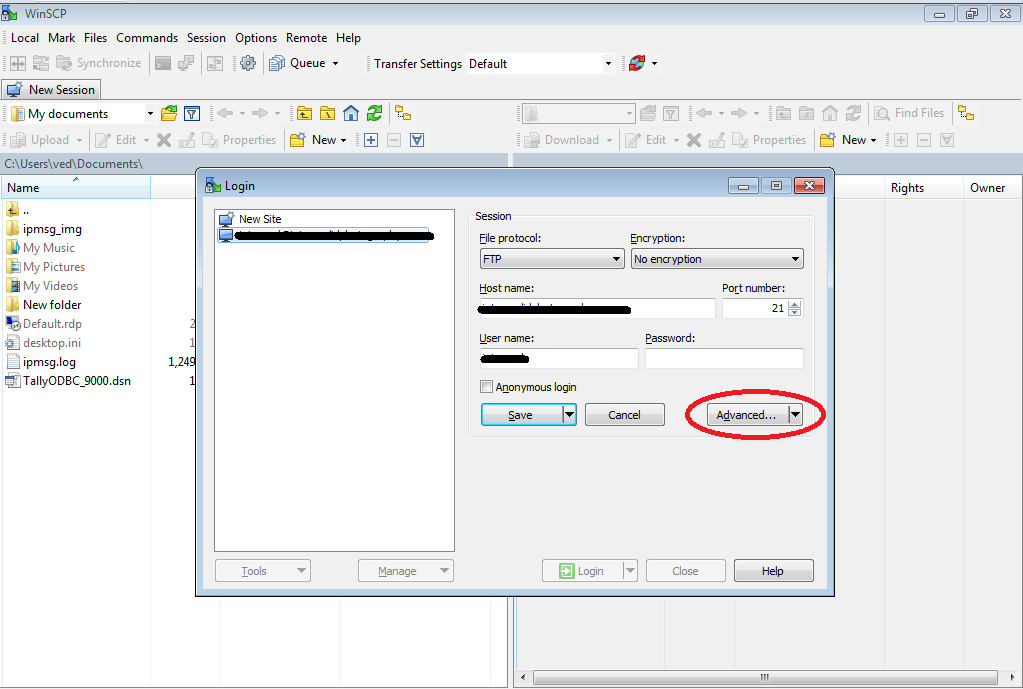
Task: Expand the Save button dropdown arrow
Action: pyautogui.click(x=569, y=415)
